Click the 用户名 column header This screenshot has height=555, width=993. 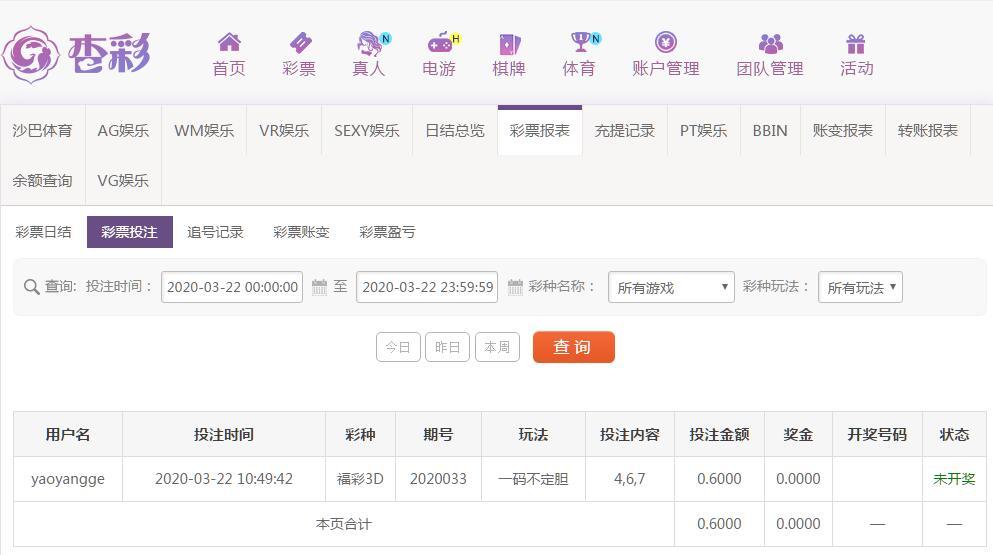pos(68,435)
